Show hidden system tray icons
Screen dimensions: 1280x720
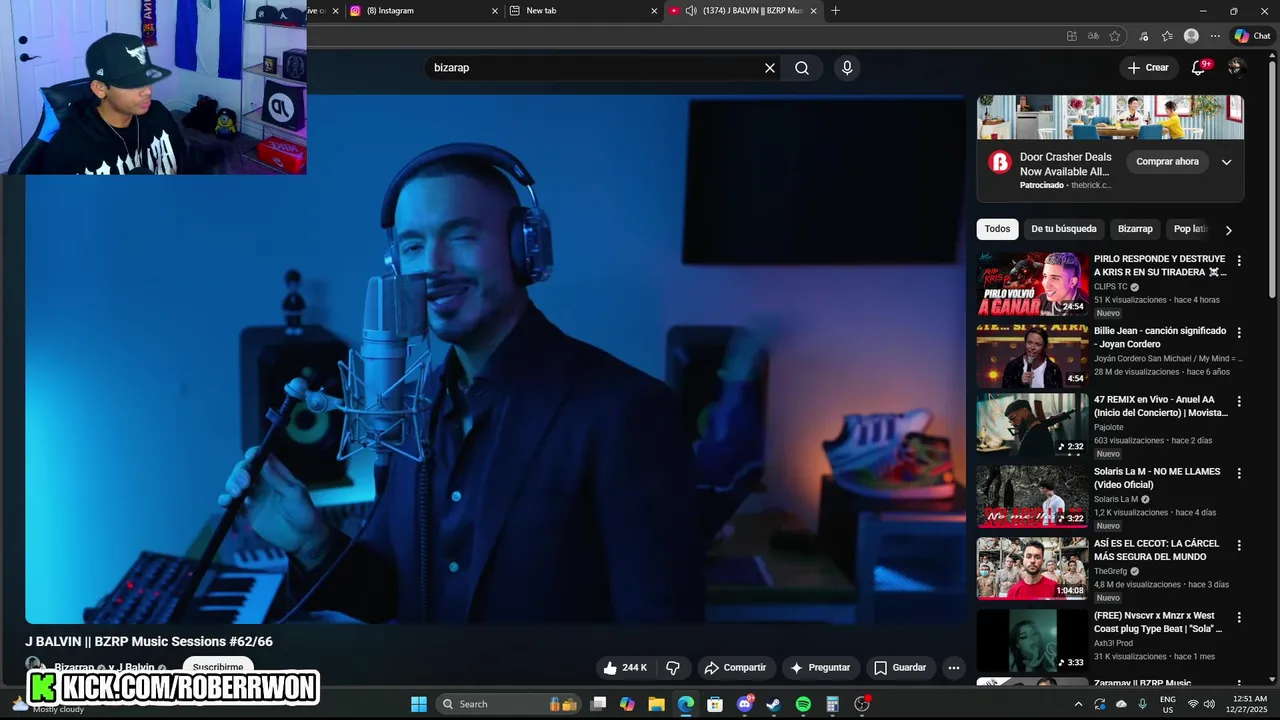(1078, 704)
